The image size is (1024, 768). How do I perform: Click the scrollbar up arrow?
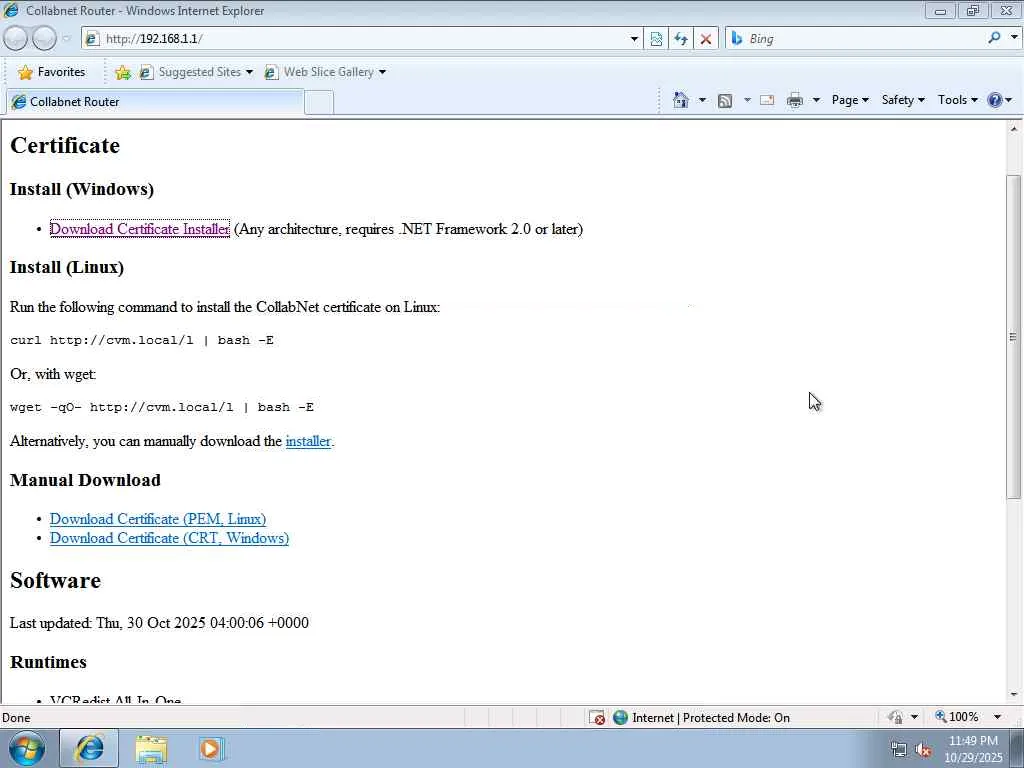1014,129
